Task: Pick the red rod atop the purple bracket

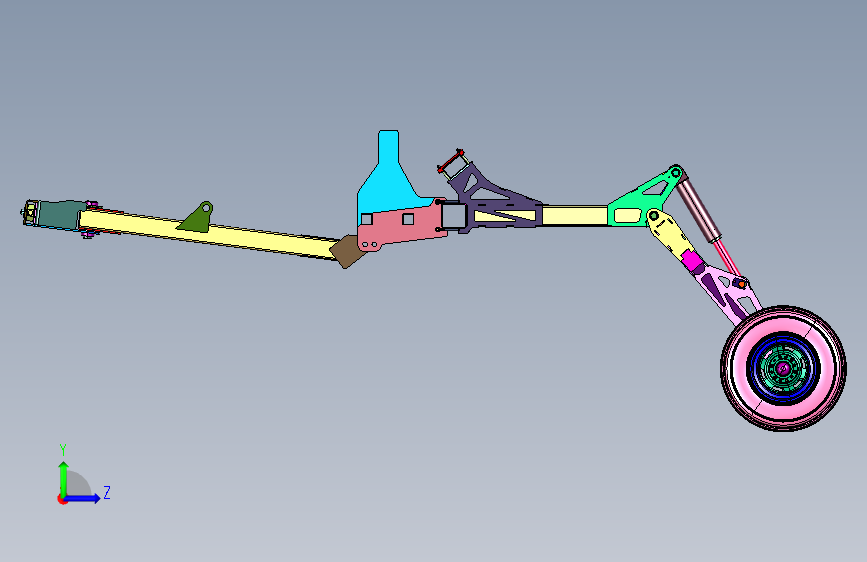Action: coord(450,161)
